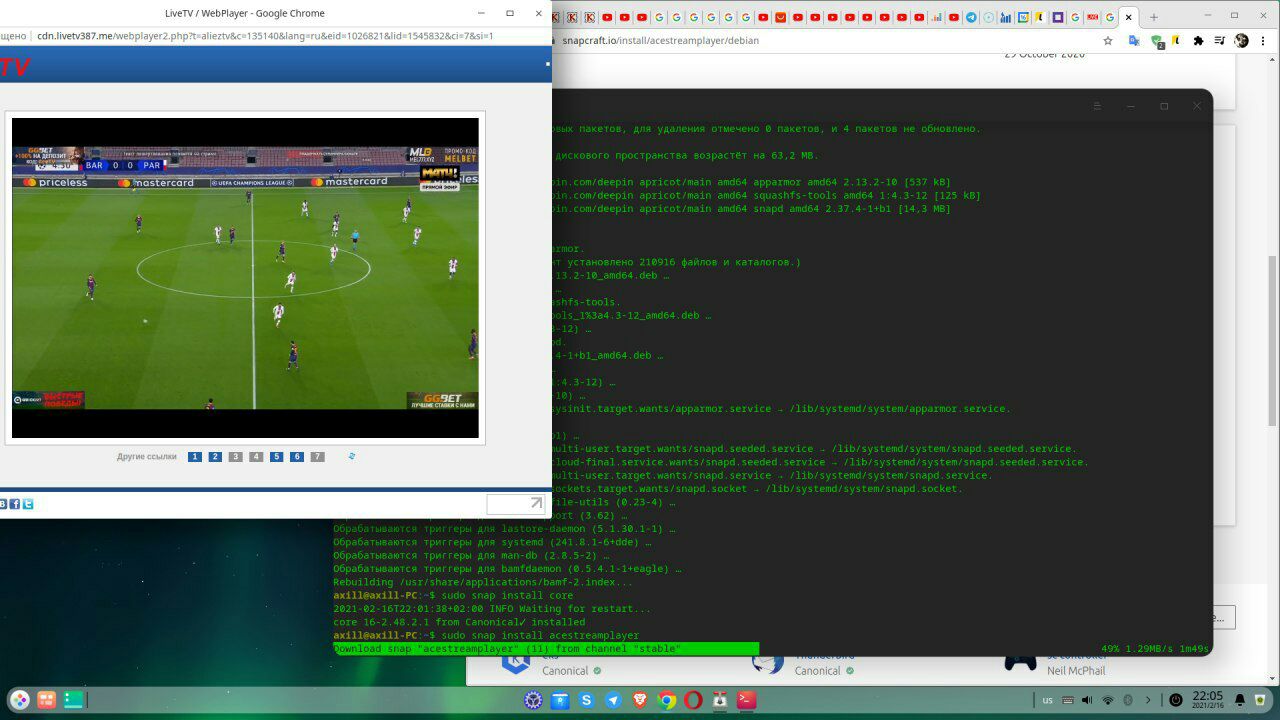The height and width of the screenshot is (720, 1280).
Task: Select stream link 4 in LiveTV player
Action: (256, 457)
